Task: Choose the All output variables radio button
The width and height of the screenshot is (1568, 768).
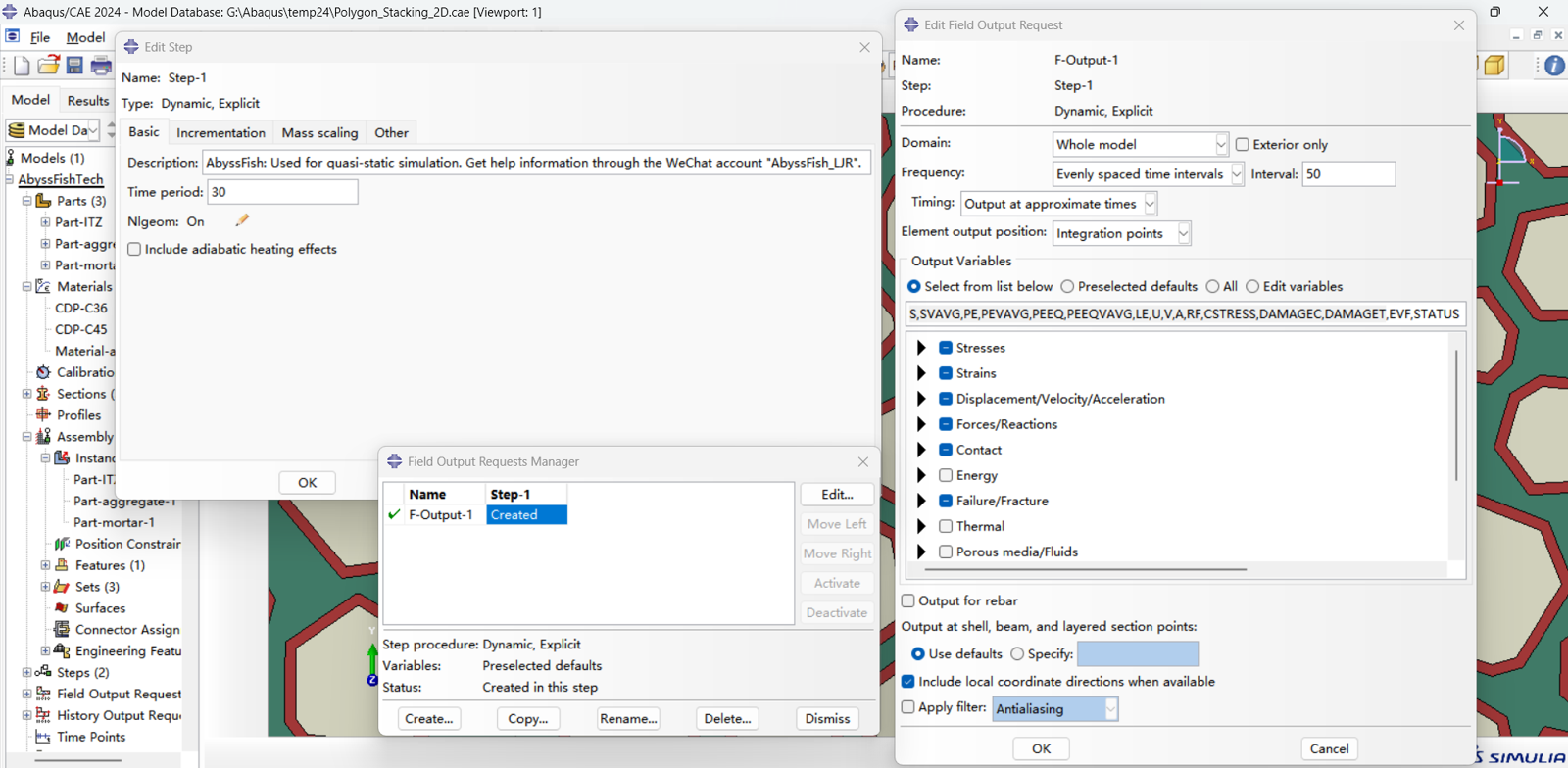Action: pyautogui.click(x=1212, y=287)
